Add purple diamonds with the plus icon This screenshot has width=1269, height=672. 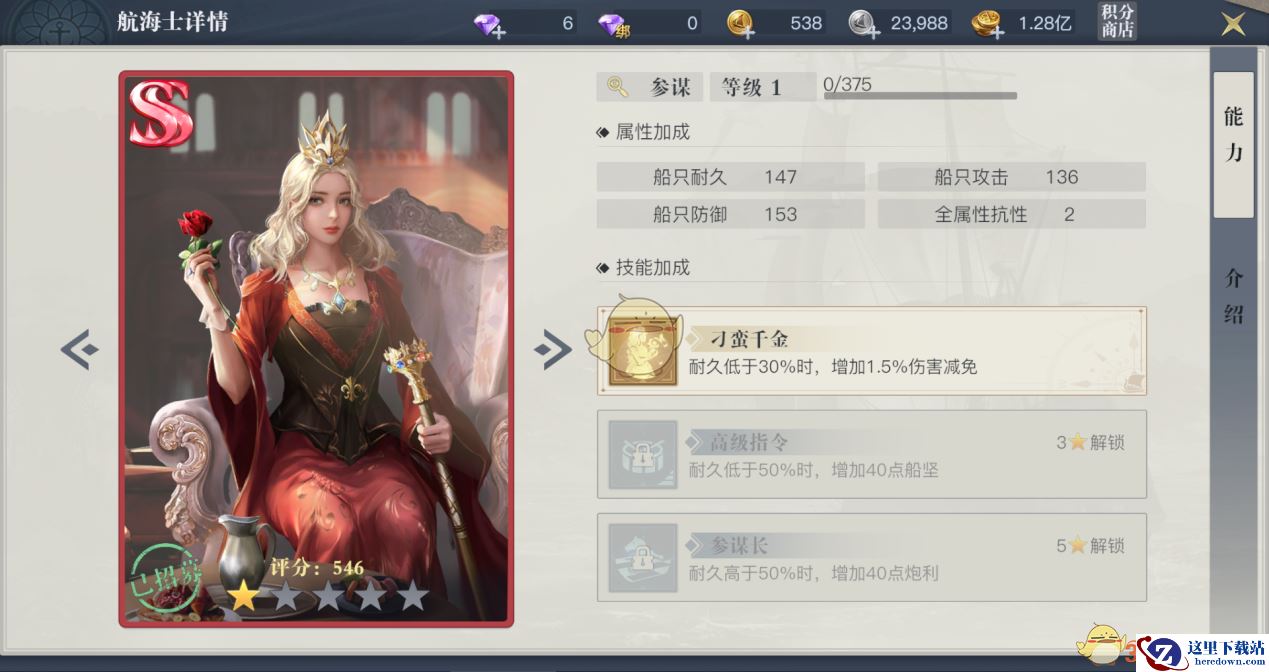click(489, 24)
